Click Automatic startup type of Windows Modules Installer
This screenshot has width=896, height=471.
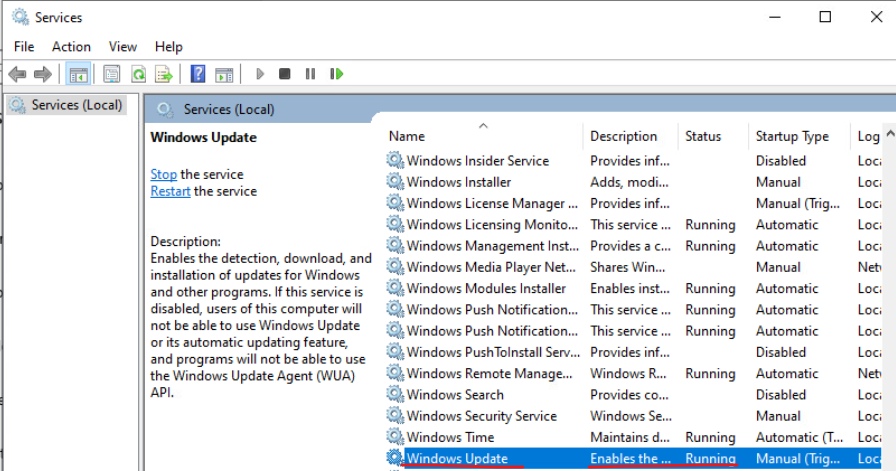pyautogui.click(x=787, y=289)
